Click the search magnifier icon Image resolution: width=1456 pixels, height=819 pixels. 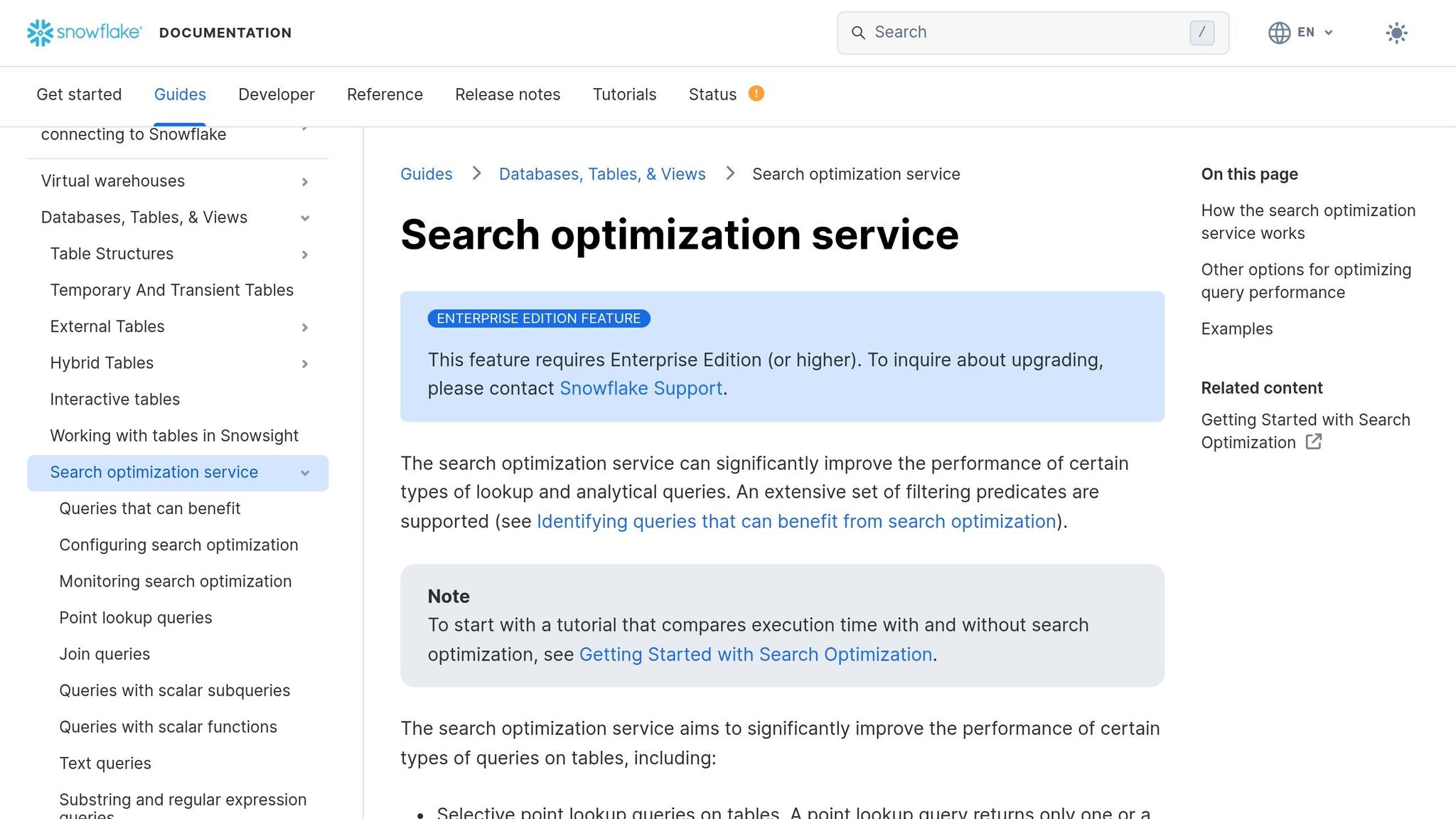(x=859, y=33)
